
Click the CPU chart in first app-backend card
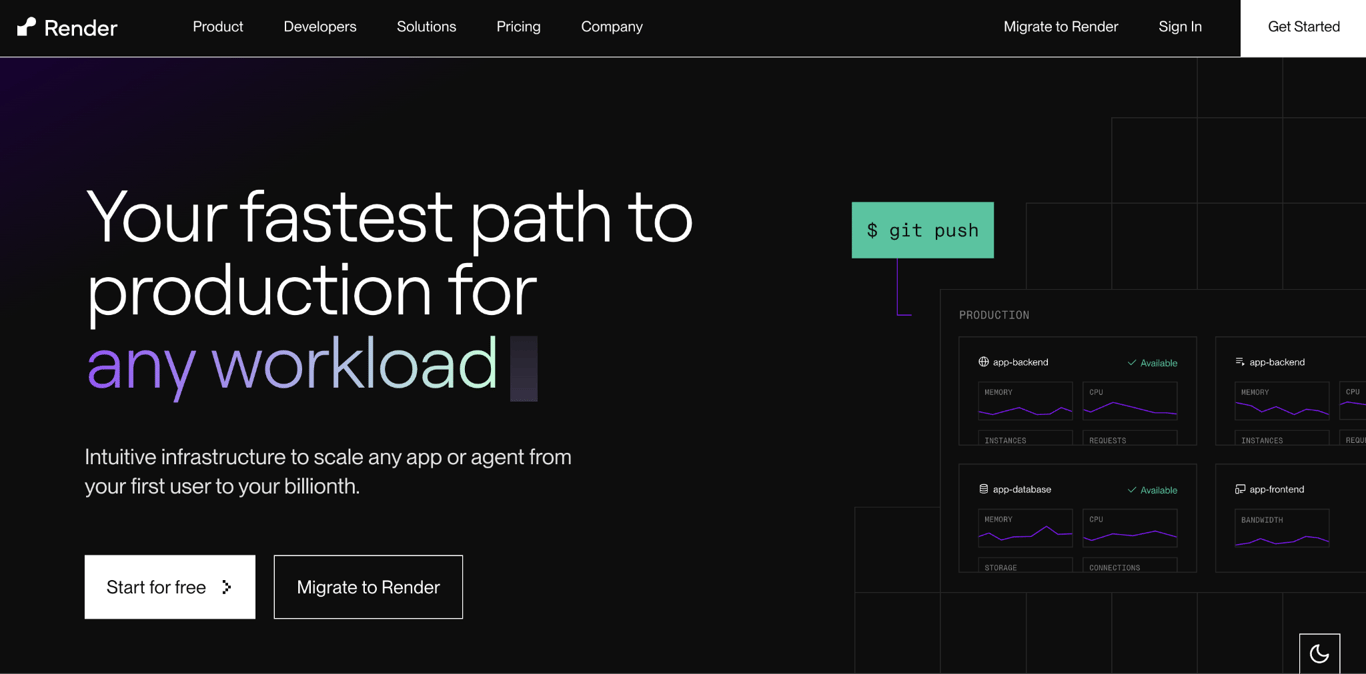click(x=1130, y=401)
